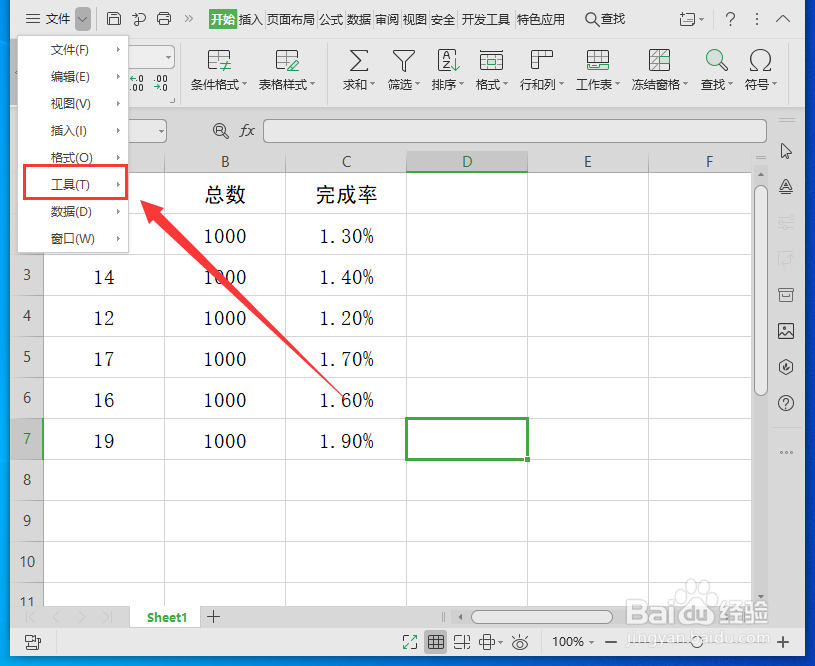Image resolution: width=815 pixels, height=666 pixels.
Task: Click the horizontal scrollbar below the sheet
Action: point(542,617)
